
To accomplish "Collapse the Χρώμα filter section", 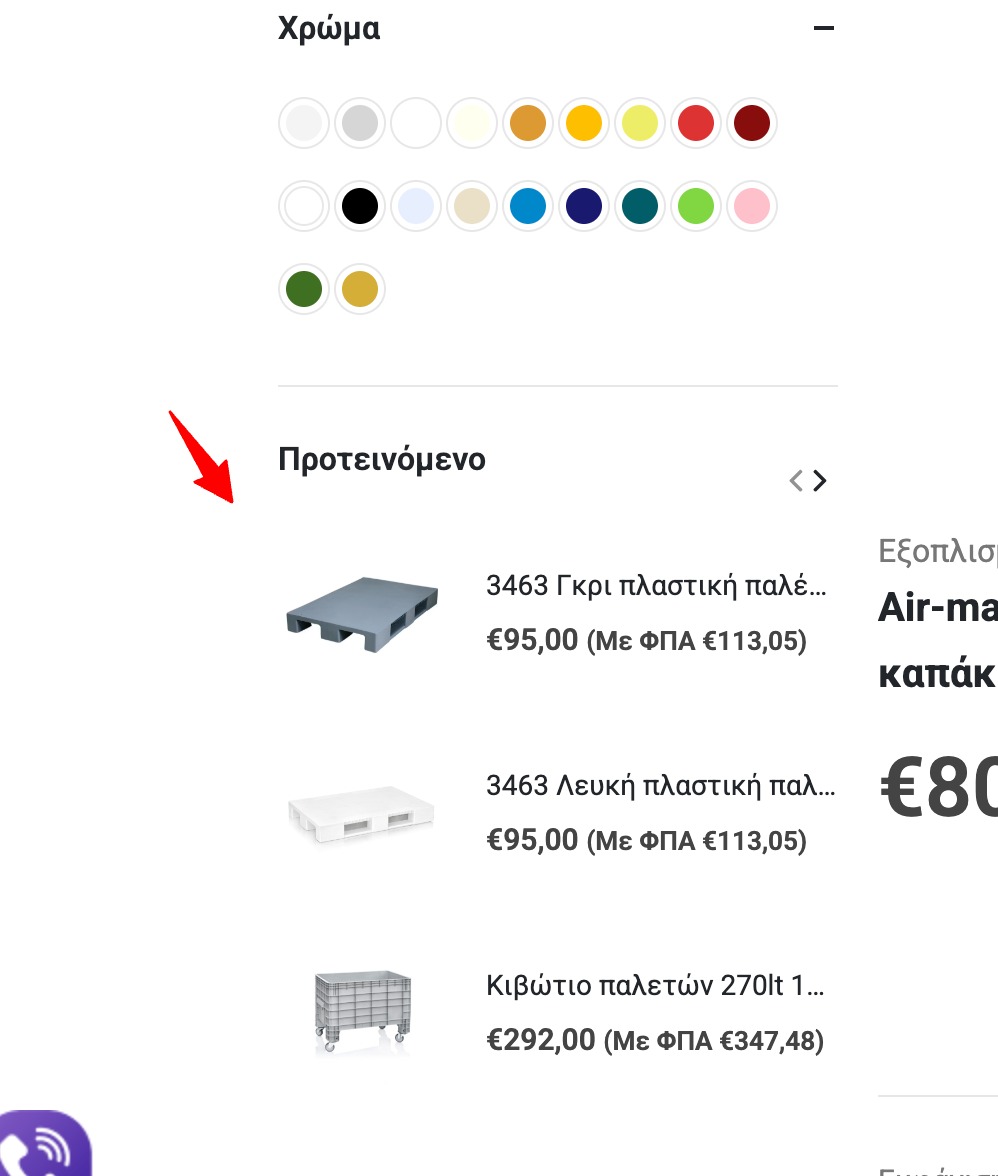I will pyautogui.click(x=823, y=29).
